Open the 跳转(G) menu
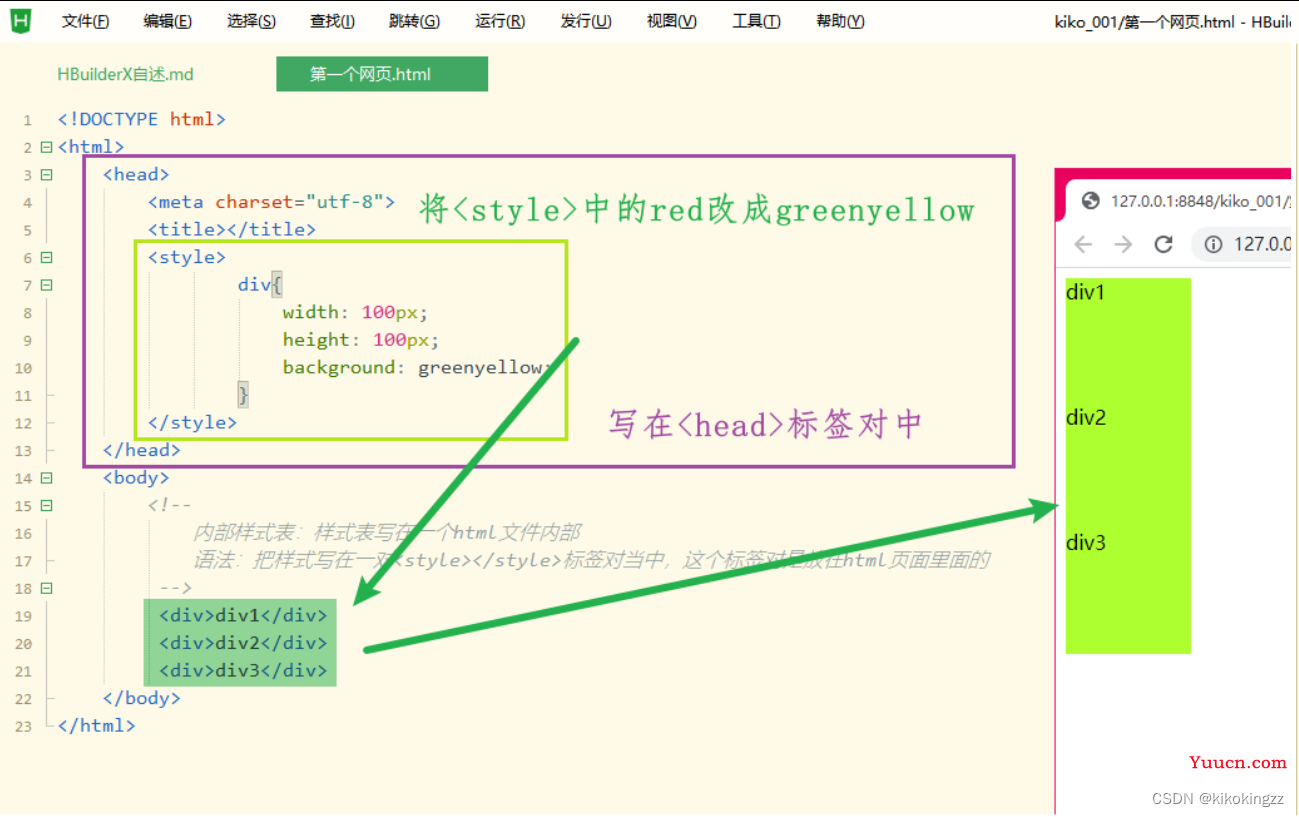 pos(414,21)
